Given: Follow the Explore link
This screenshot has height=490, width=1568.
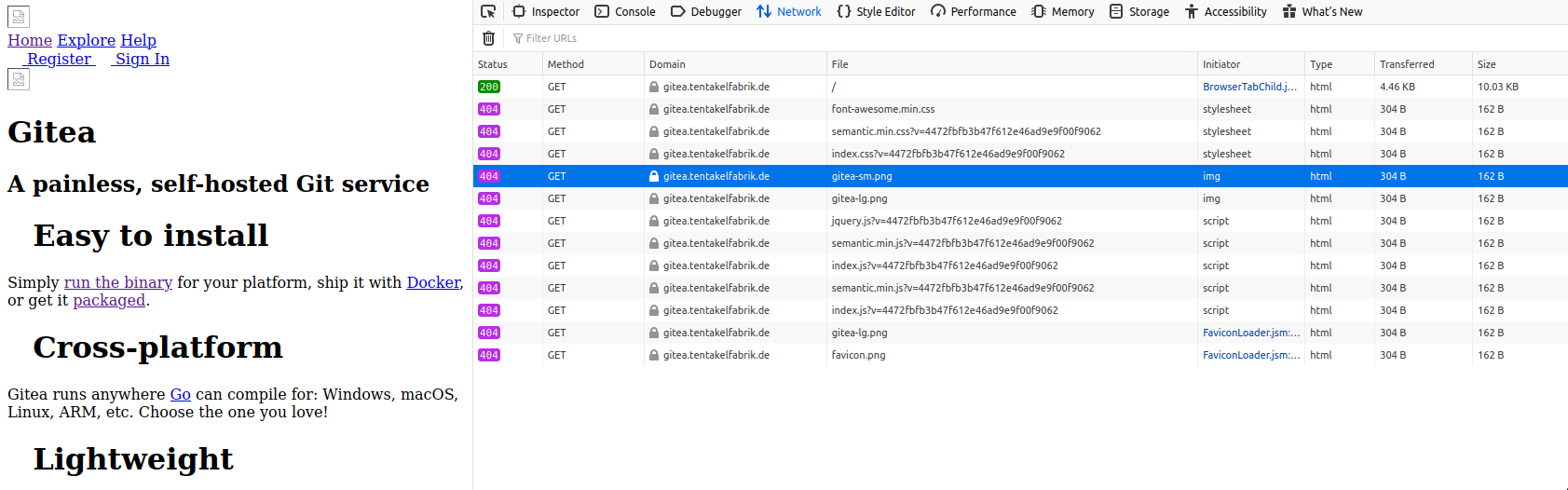Looking at the screenshot, I should (87, 40).
